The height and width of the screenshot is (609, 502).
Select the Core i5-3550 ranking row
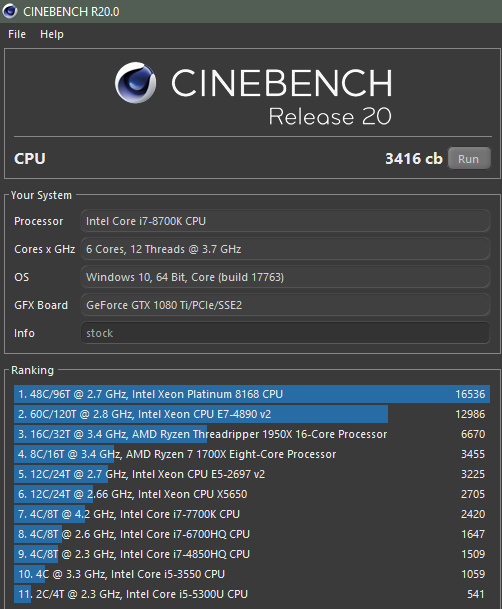point(252,574)
